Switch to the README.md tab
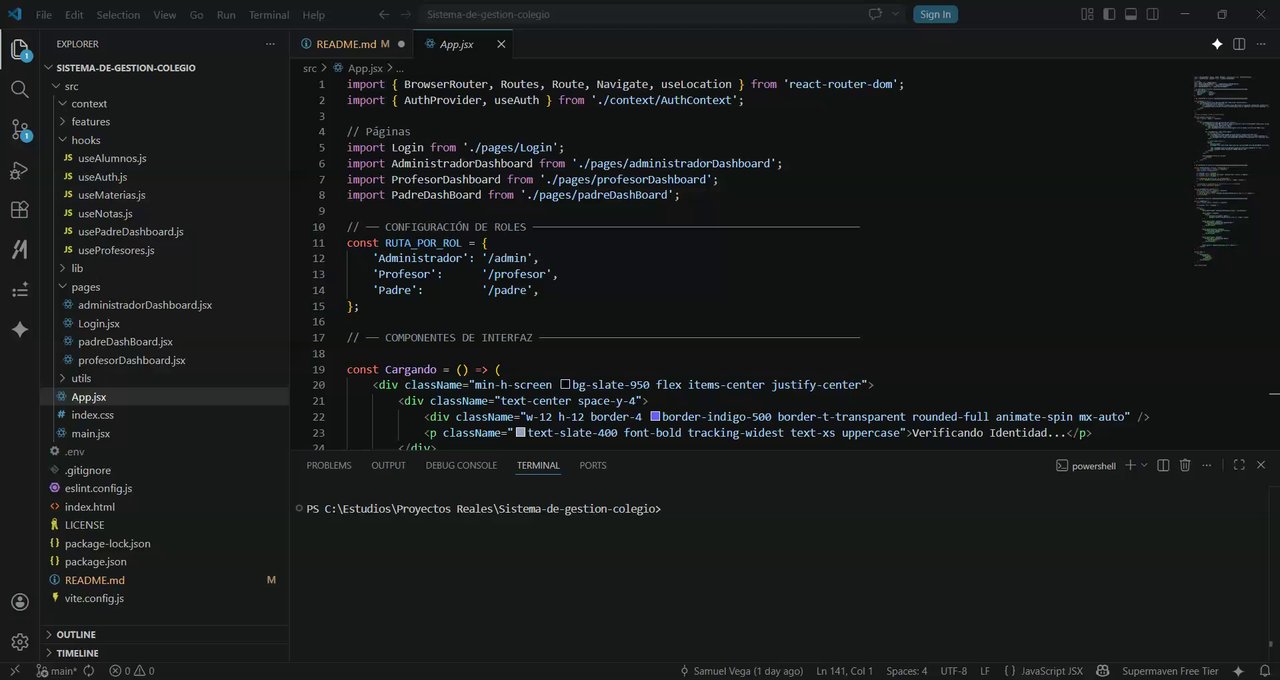Screen dimensions: 1280x680 click(x=346, y=44)
